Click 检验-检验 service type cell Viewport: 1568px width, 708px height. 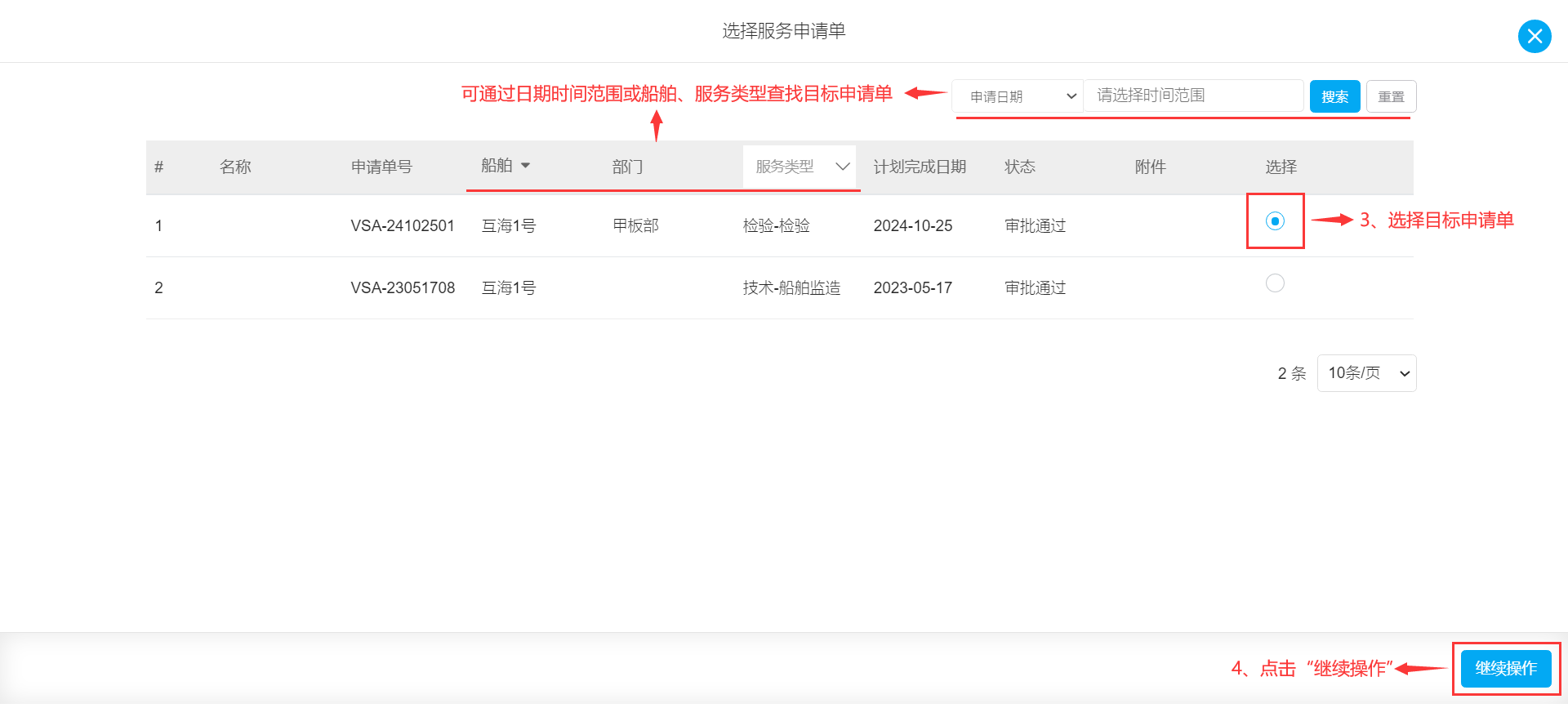(x=776, y=225)
